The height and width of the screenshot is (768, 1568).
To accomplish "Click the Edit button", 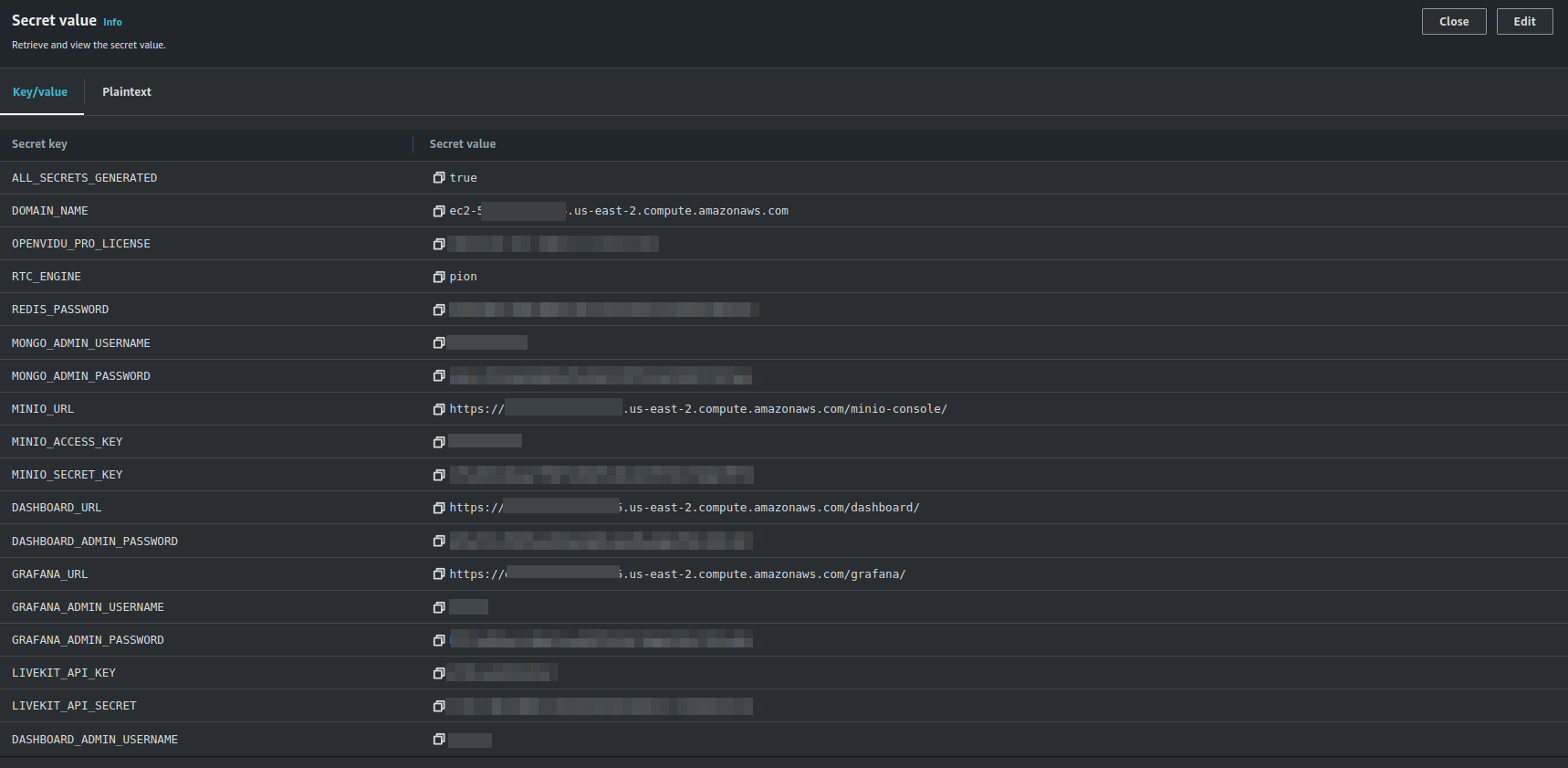I will click(1524, 22).
